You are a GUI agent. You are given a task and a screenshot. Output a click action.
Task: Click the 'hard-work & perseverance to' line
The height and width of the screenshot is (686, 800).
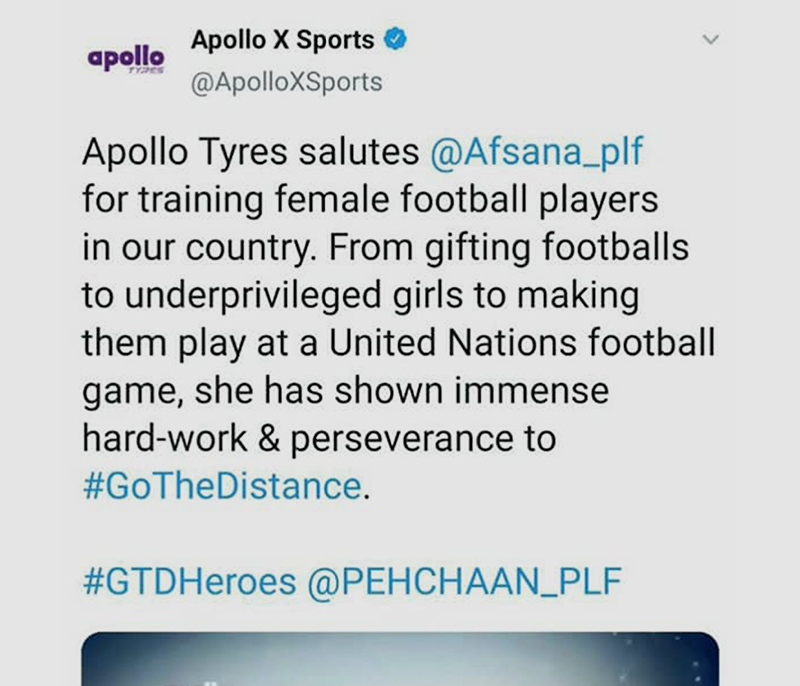[319, 438]
